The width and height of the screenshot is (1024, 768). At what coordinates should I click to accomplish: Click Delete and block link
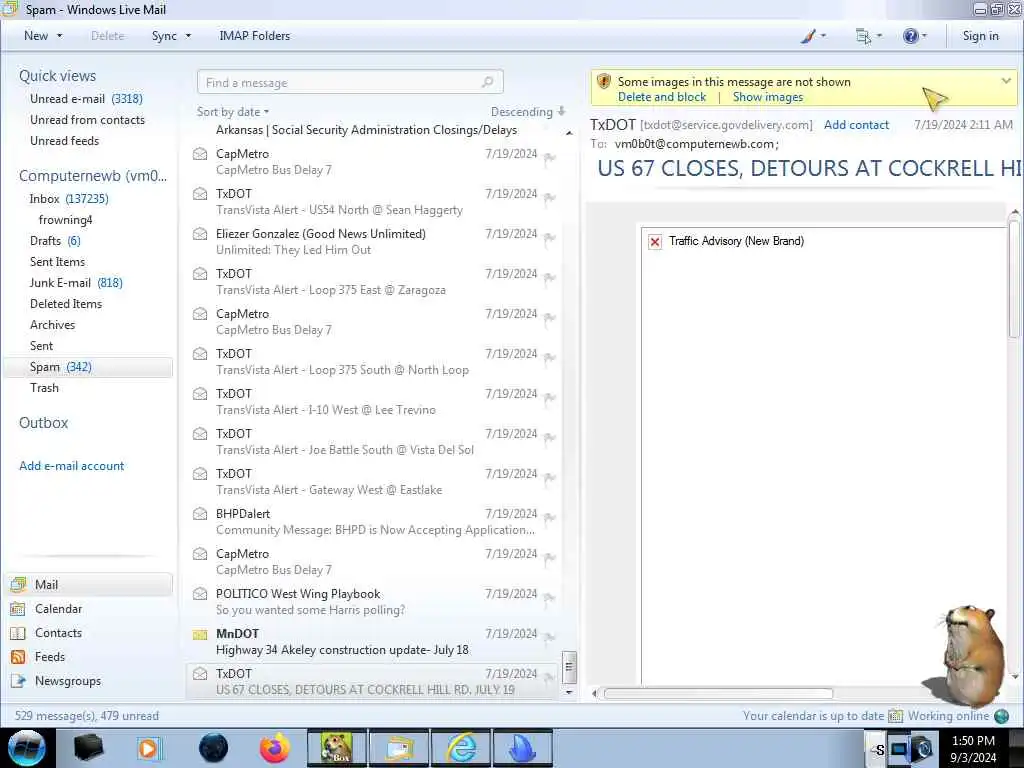662,97
